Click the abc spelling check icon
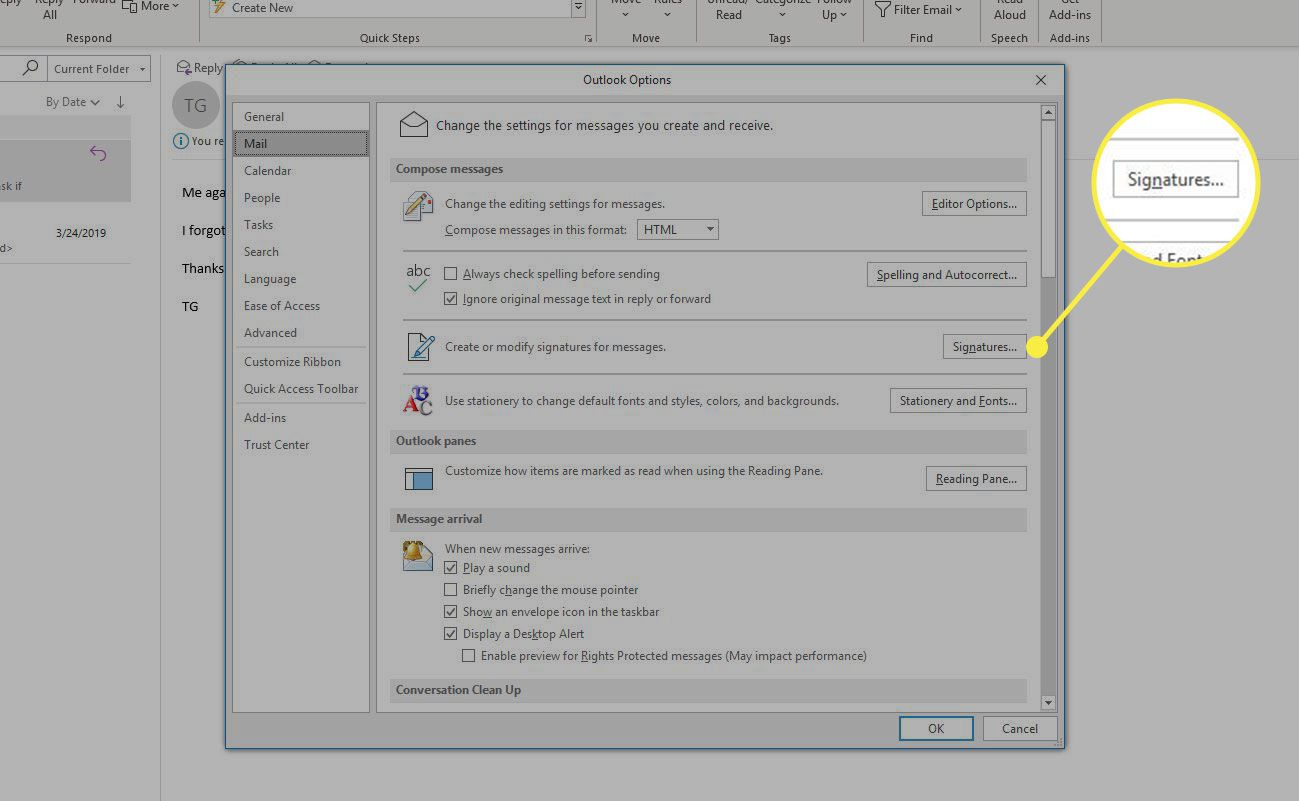This screenshot has width=1299, height=801. pos(418,279)
